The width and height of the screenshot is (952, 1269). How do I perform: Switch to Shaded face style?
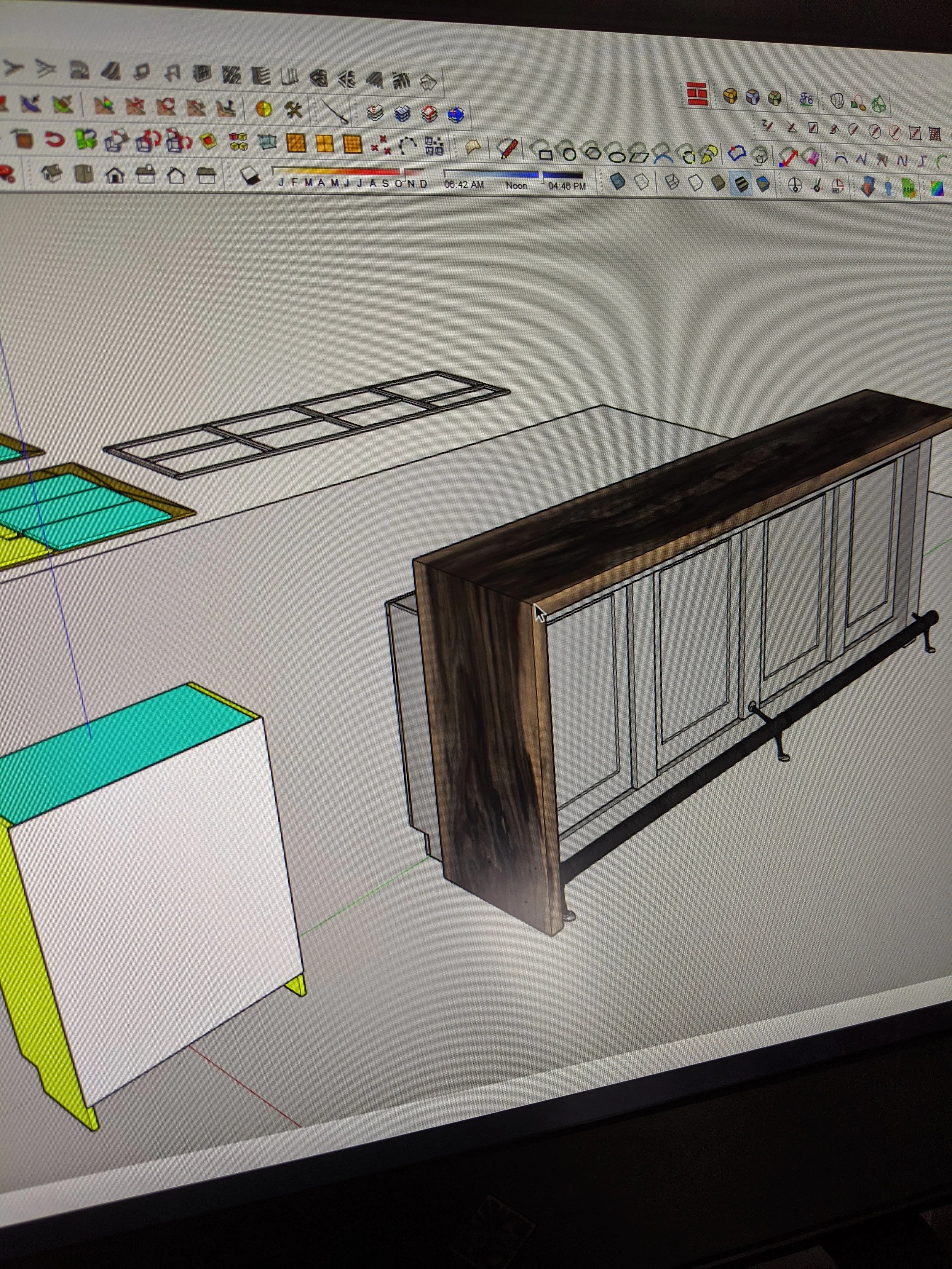(x=718, y=184)
